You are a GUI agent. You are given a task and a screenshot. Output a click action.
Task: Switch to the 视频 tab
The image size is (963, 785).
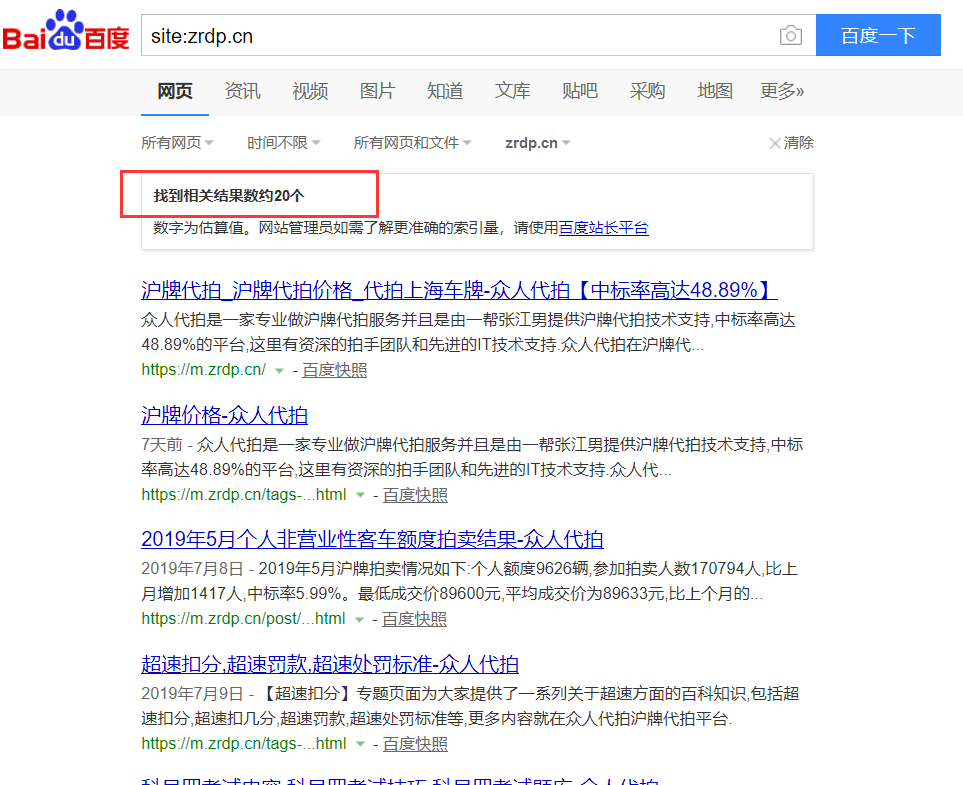pyautogui.click(x=310, y=92)
